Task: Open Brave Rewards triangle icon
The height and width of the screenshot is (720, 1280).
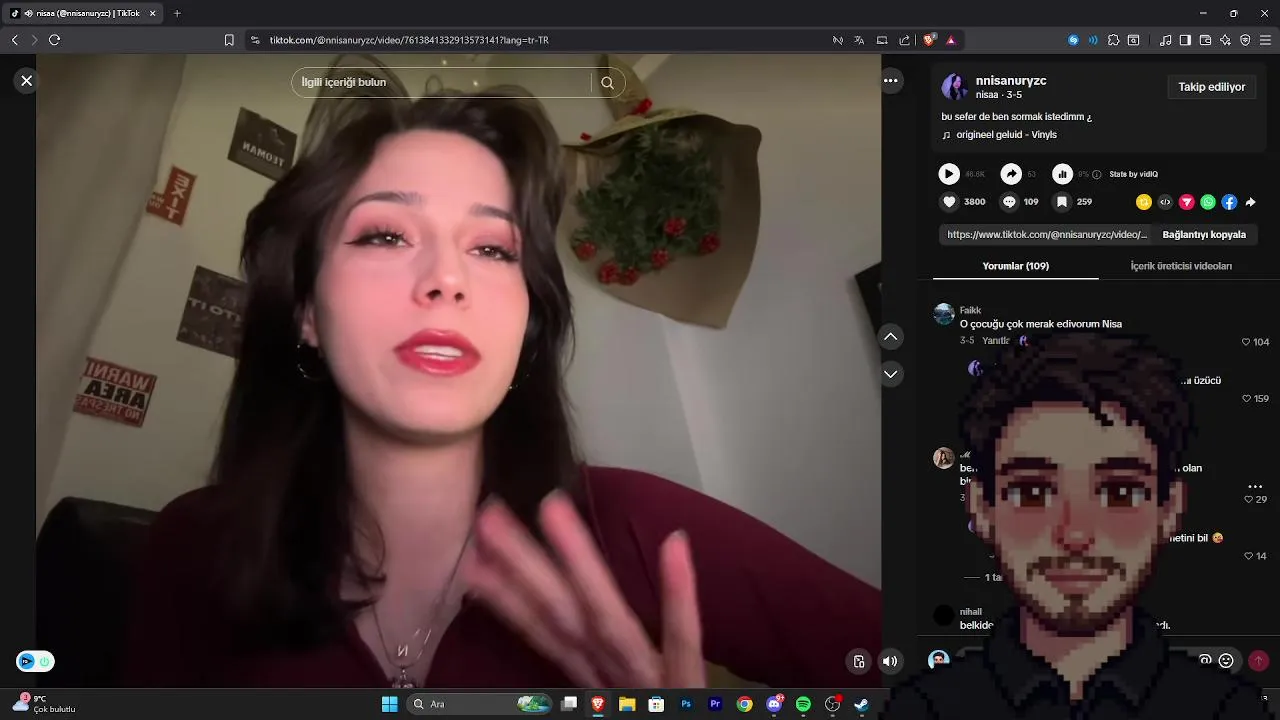Action: click(950, 40)
